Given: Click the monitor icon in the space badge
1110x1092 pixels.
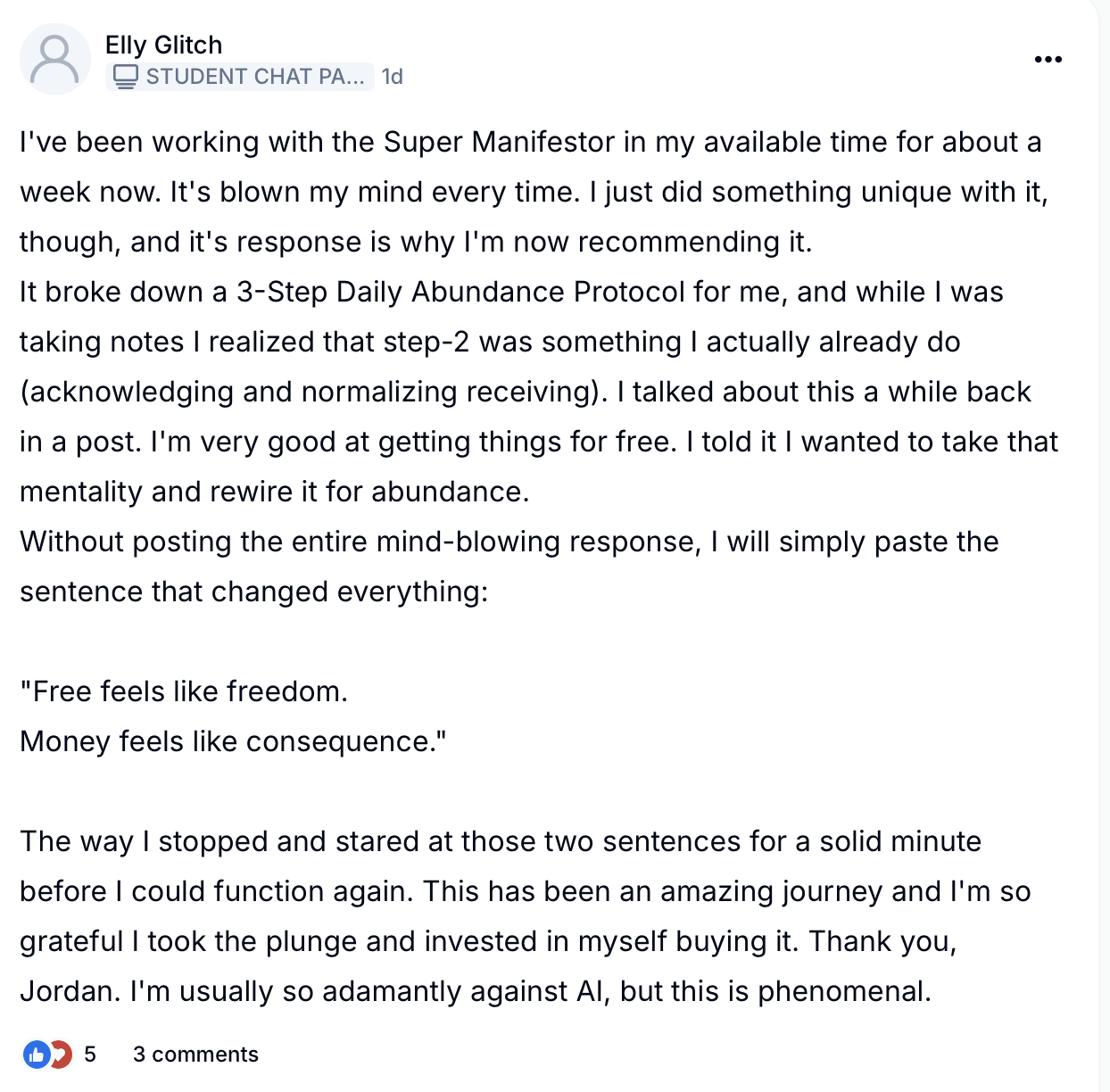Looking at the screenshot, I should (126, 77).
